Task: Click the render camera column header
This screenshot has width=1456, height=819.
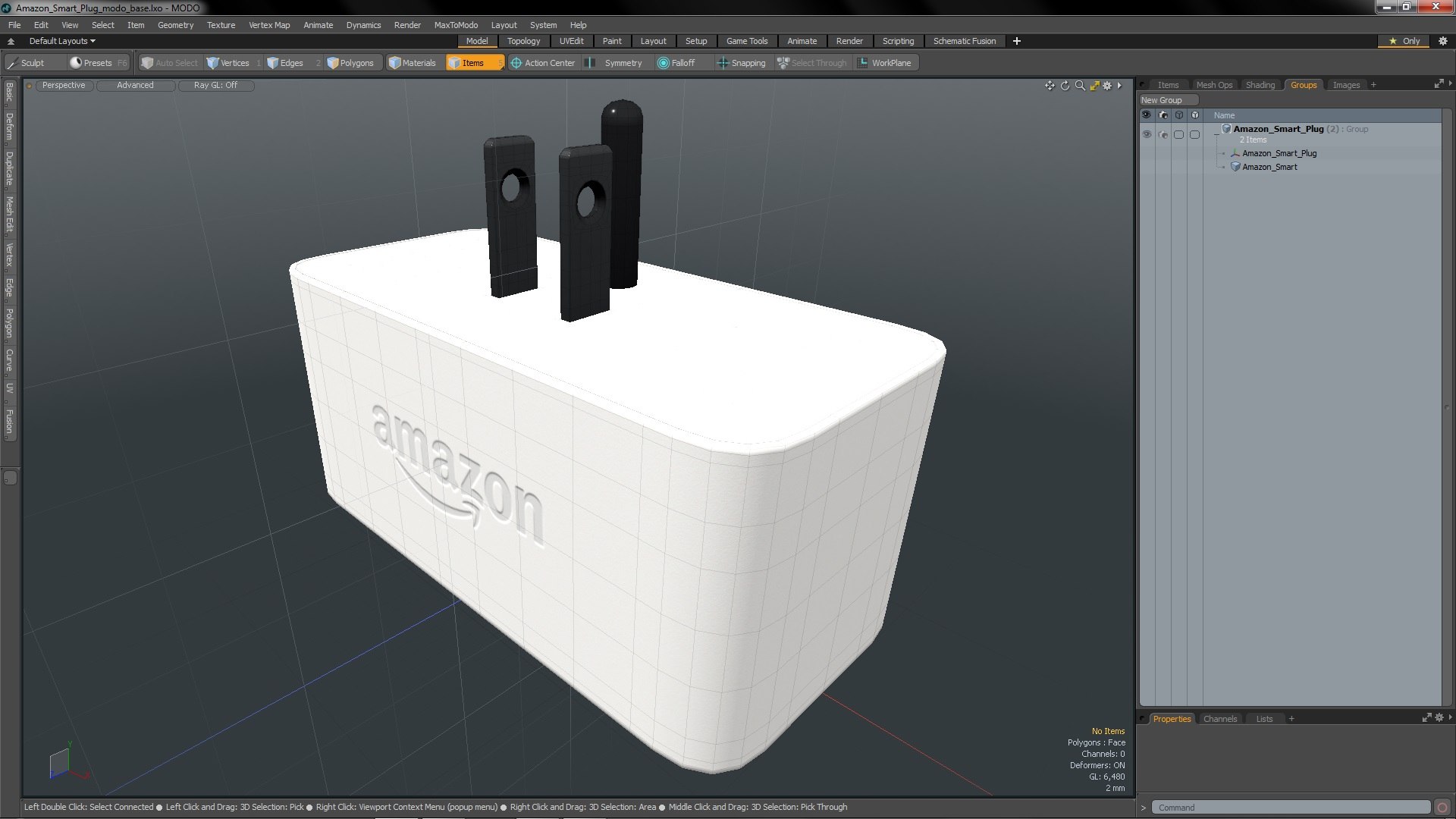Action: tap(1163, 115)
